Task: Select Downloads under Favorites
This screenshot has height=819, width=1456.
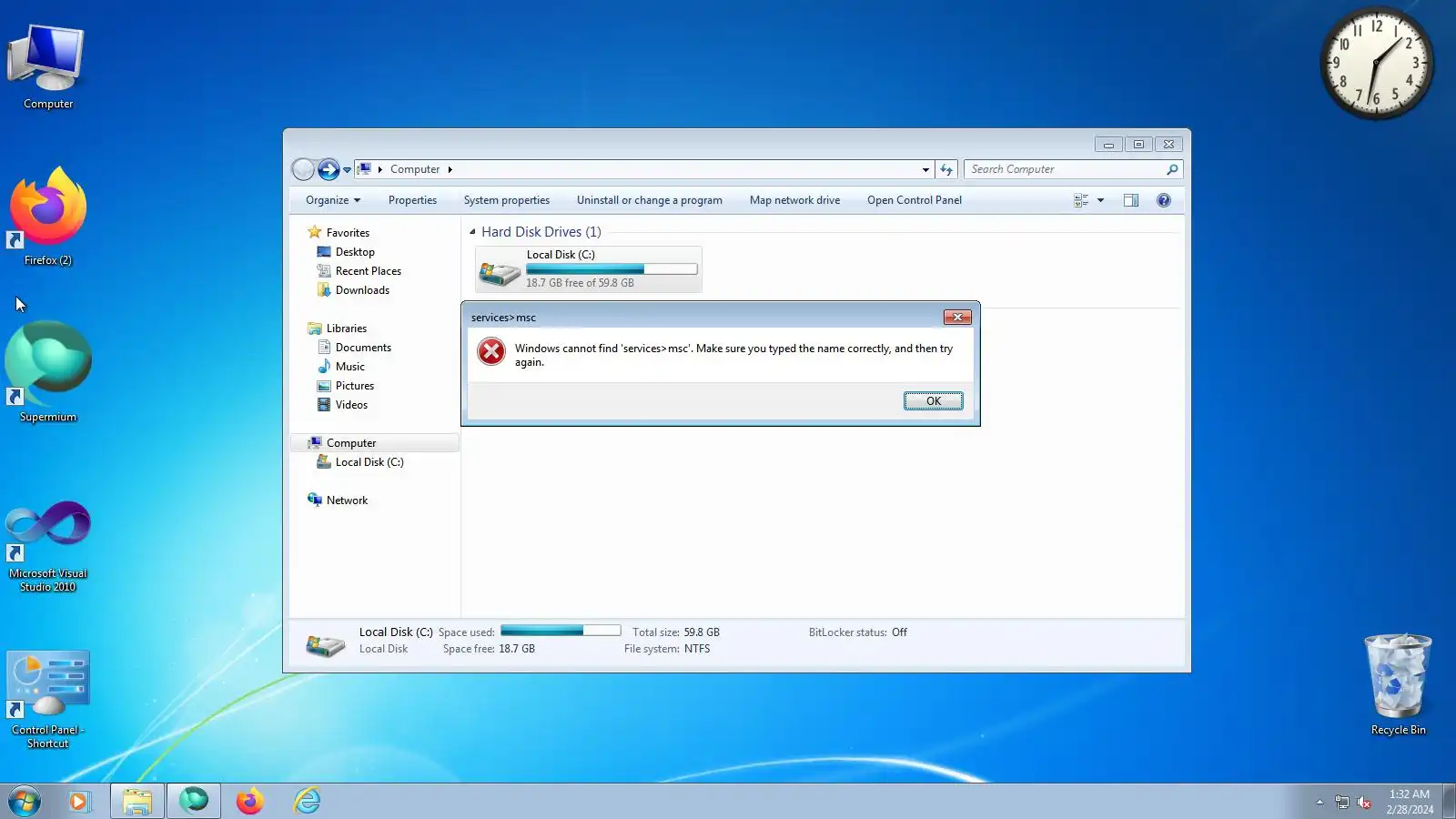Action: tap(362, 290)
